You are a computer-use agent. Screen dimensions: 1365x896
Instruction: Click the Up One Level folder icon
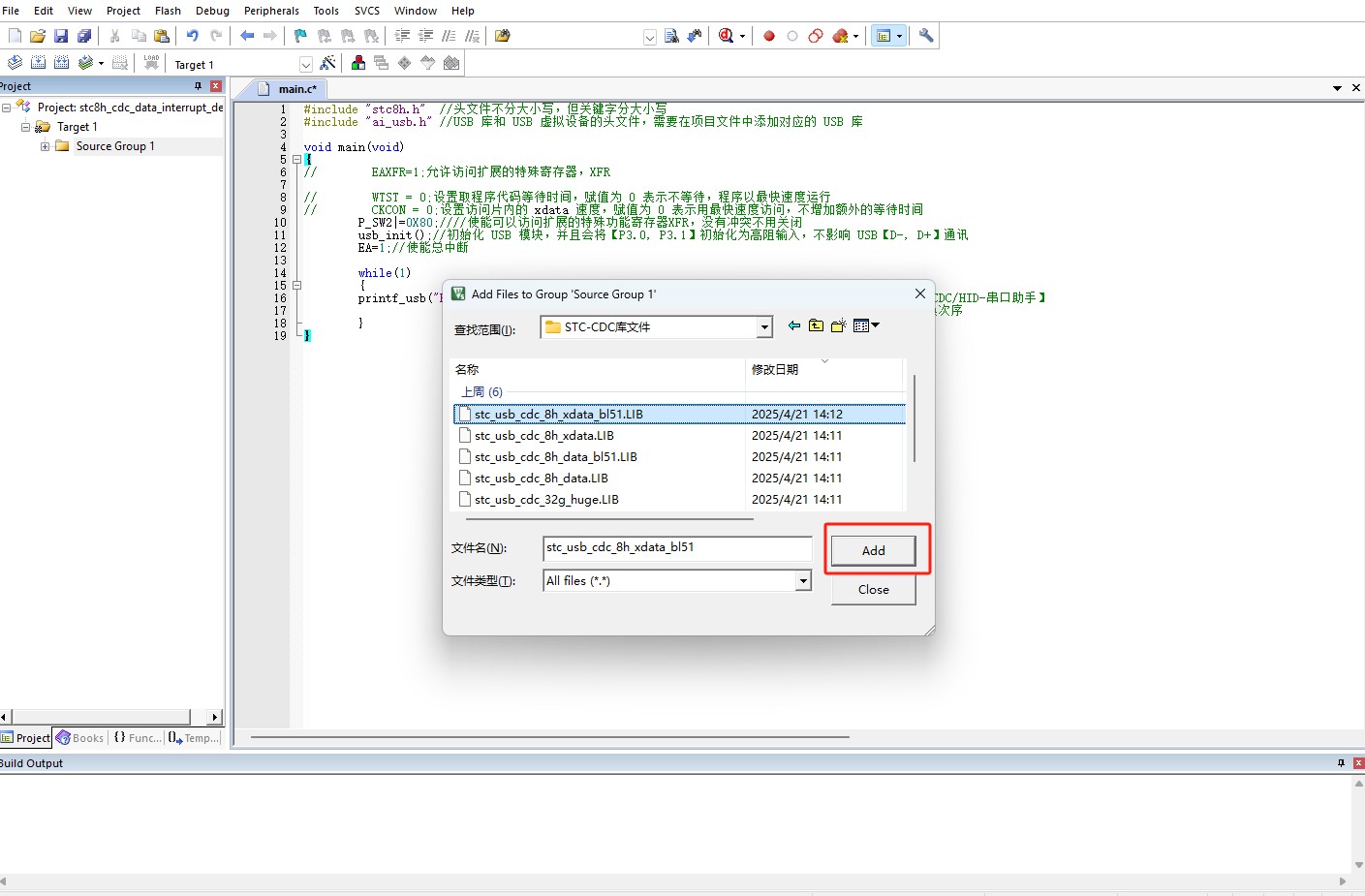pos(816,325)
